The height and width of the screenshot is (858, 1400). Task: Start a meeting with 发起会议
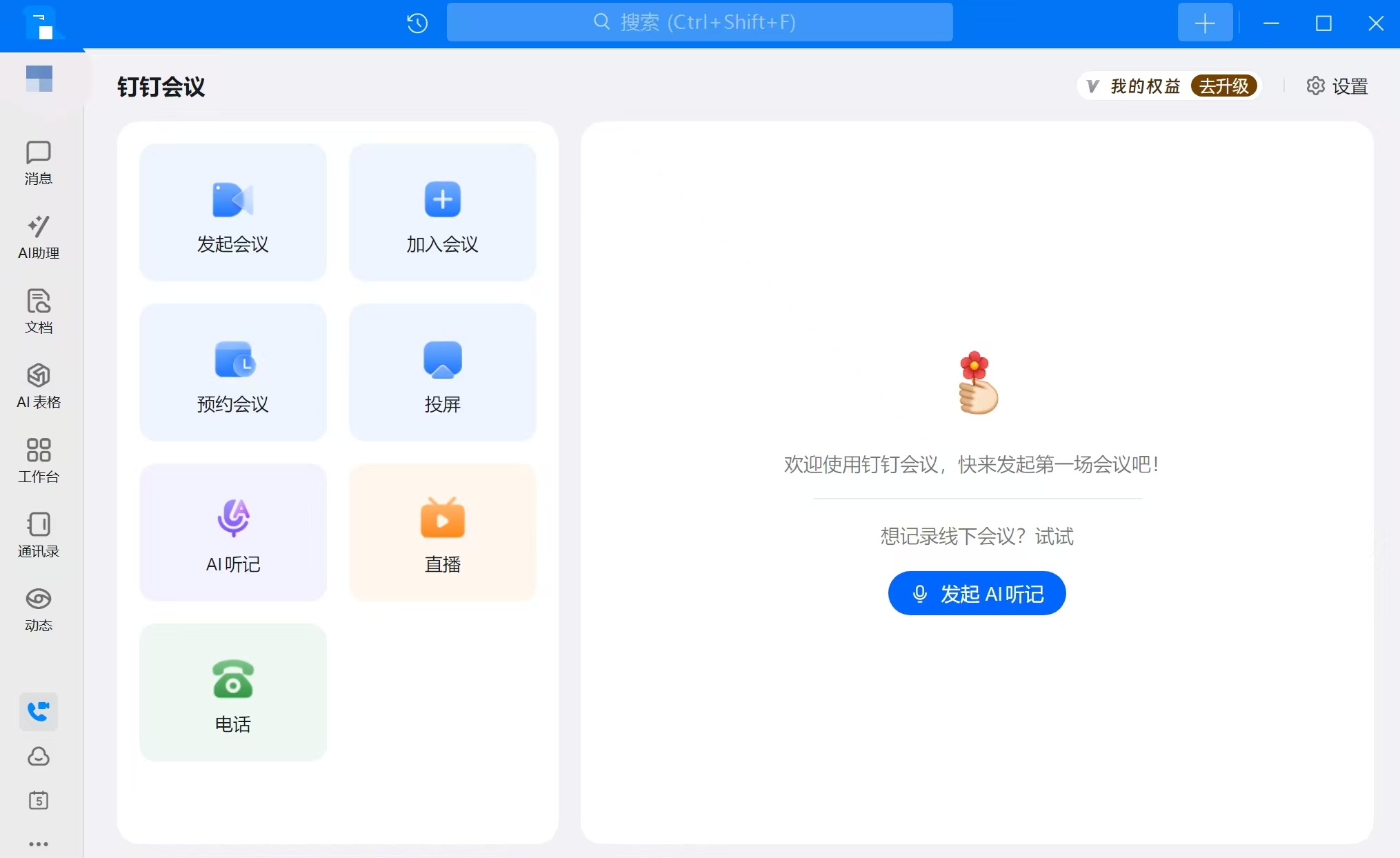tap(232, 212)
